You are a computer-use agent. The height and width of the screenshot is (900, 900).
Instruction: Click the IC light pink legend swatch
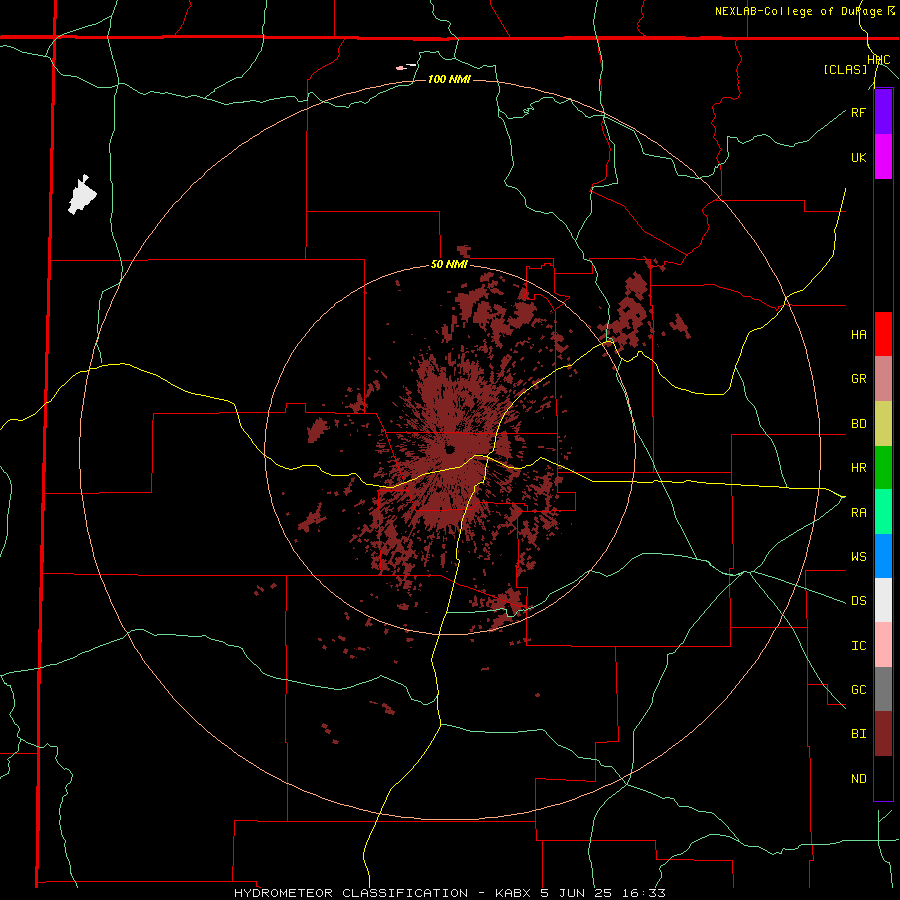click(x=883, y=645)
